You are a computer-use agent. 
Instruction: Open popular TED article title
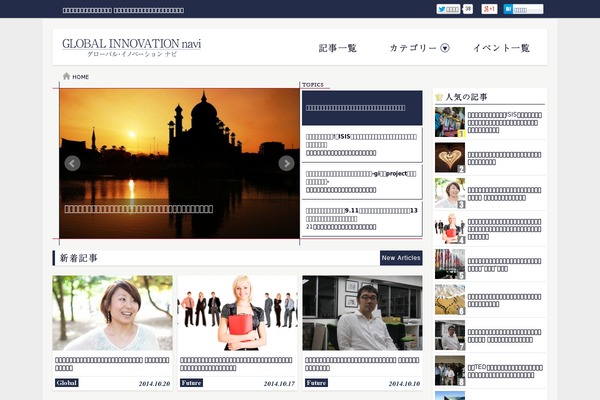(x=505, y=371)
